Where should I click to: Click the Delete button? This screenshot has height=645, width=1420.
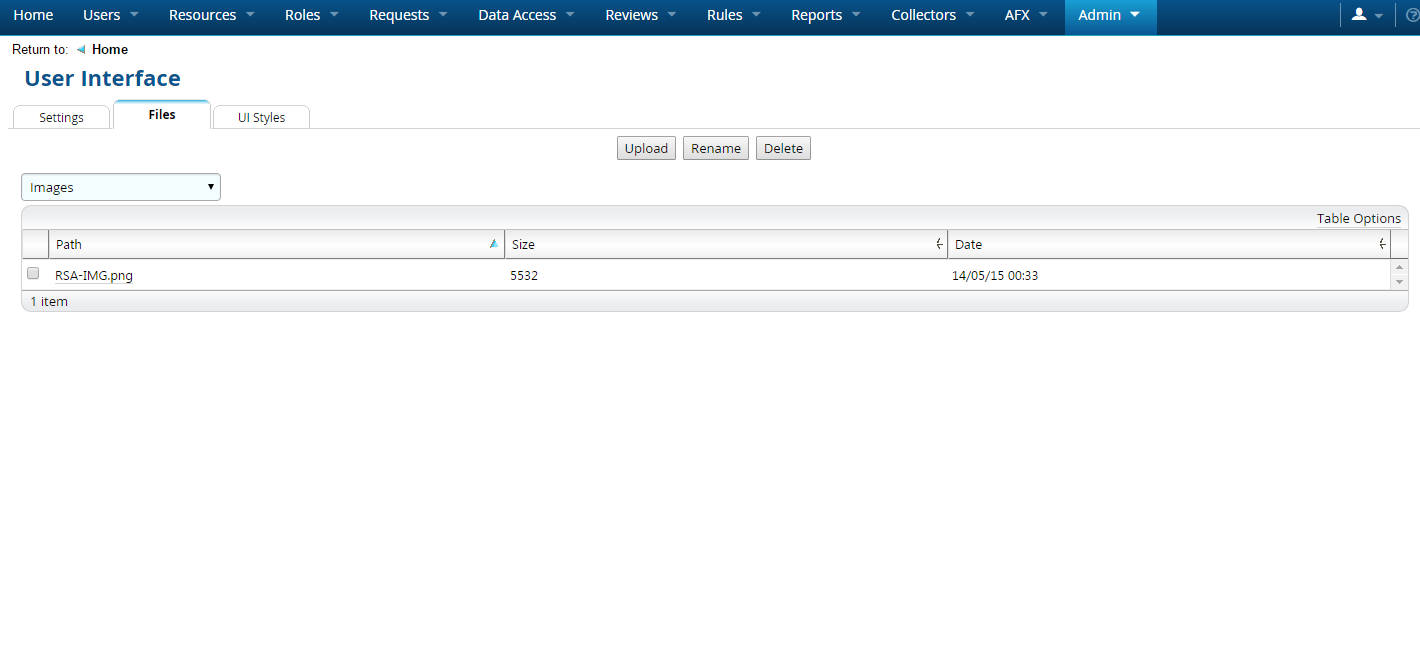783,148
